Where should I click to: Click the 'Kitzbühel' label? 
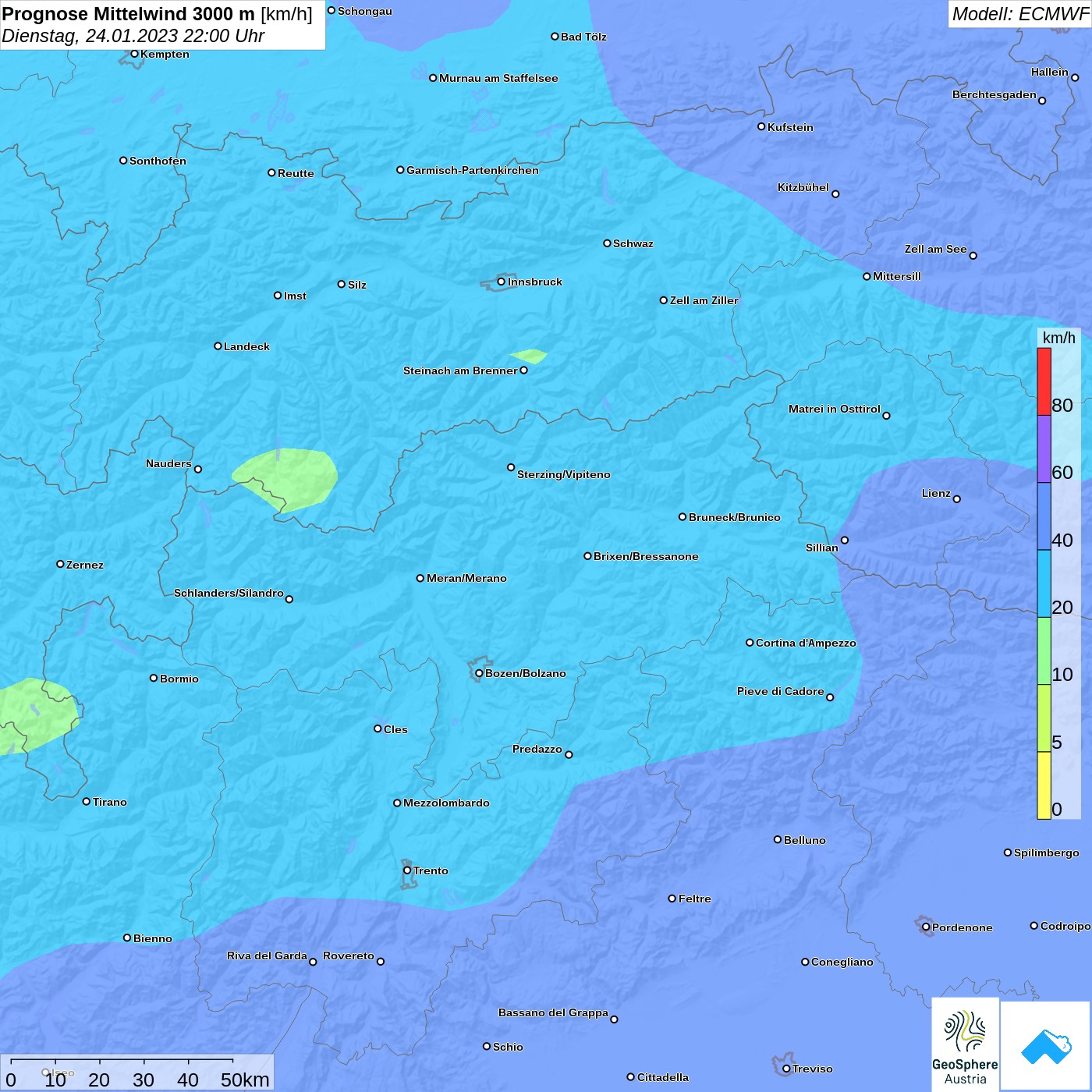tap(803, 187)
